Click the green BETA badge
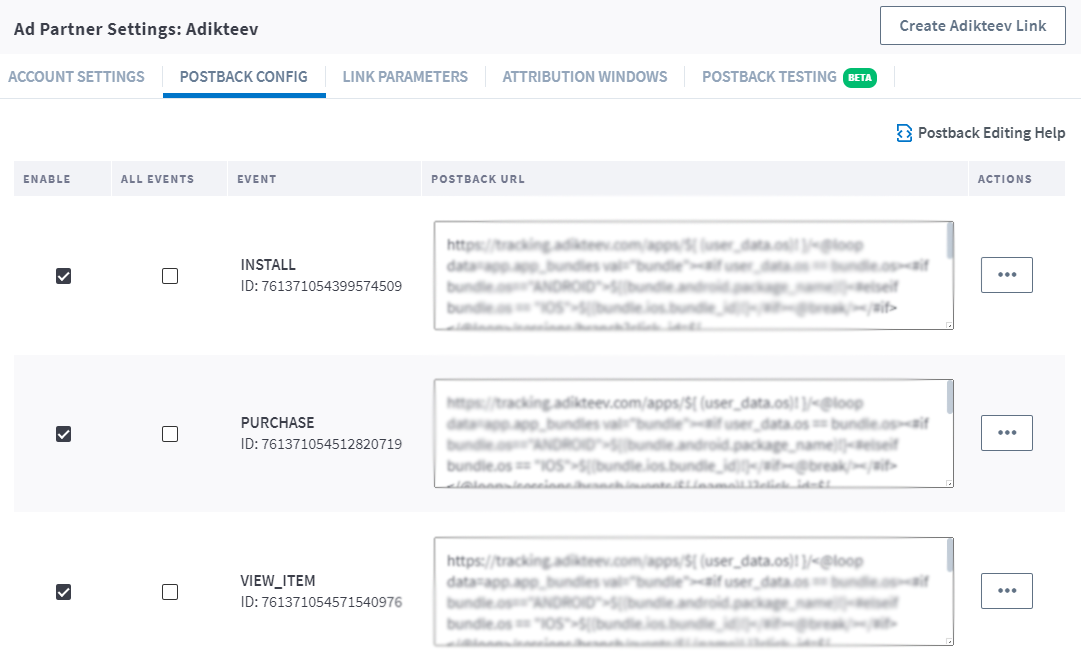Screen dimensions: 1081x664 click(x=860, y=77)
